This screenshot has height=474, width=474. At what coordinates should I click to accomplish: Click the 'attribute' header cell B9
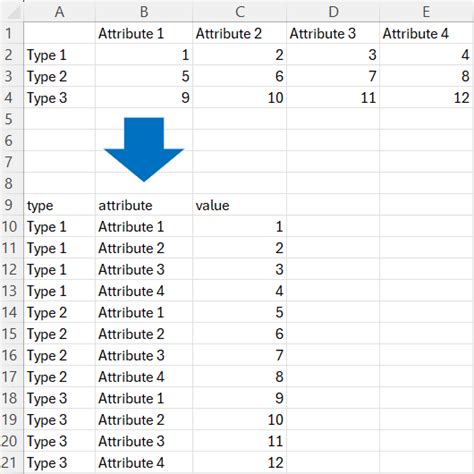pyautogui.click(x=144, y=205)
